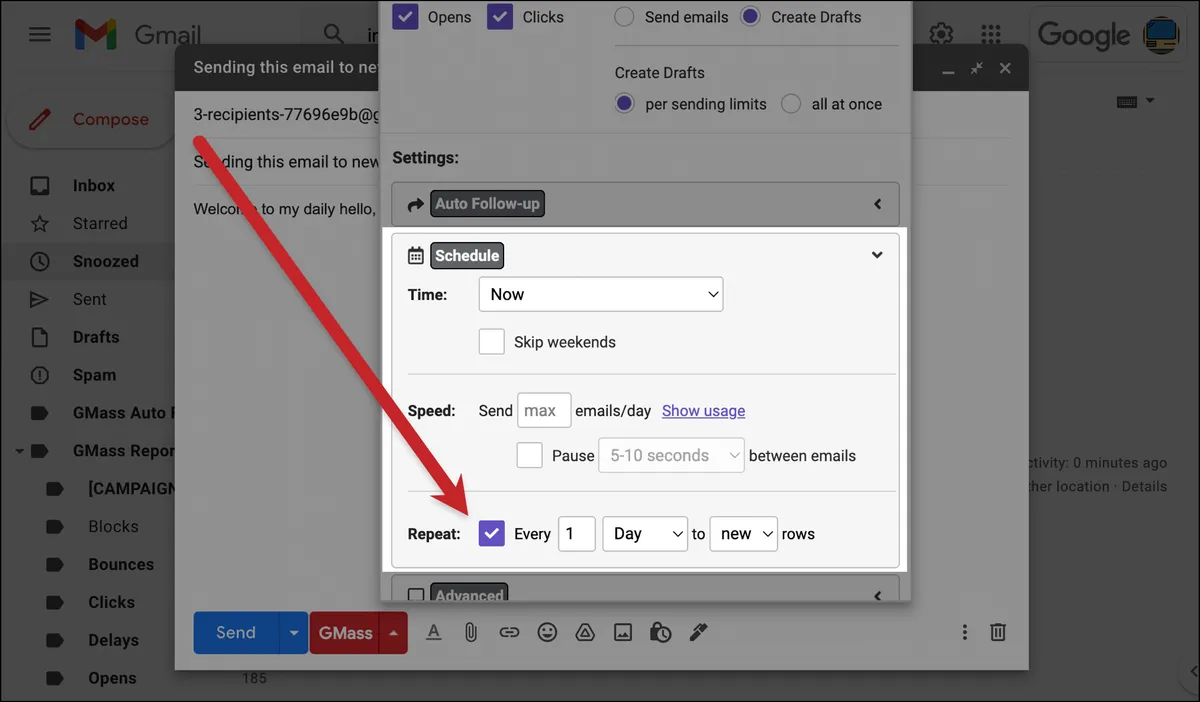
Task: Open Gmail settings gear icon
Action: 941,35
